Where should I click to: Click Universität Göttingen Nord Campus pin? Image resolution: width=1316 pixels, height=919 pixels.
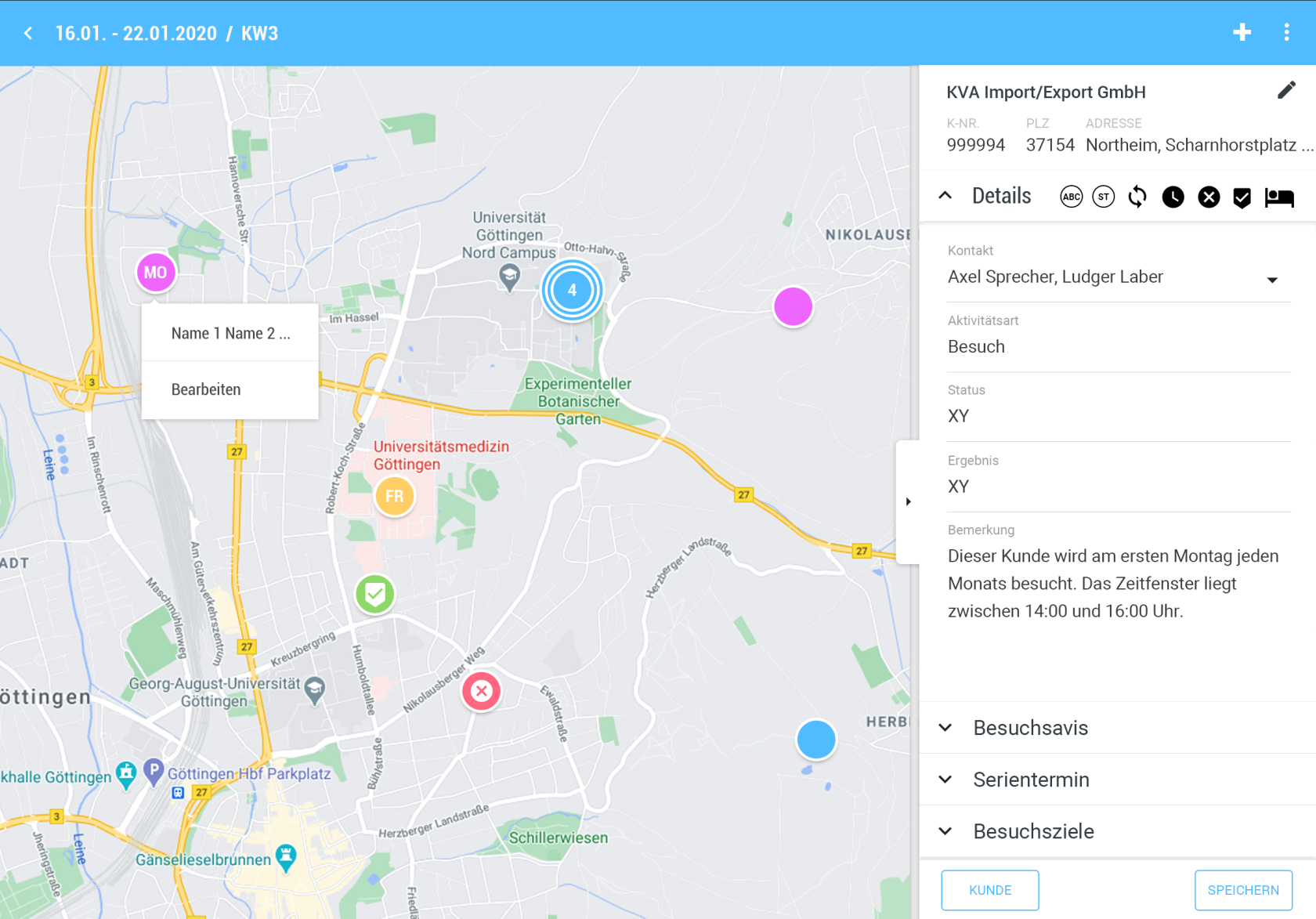tap(509, 277)
